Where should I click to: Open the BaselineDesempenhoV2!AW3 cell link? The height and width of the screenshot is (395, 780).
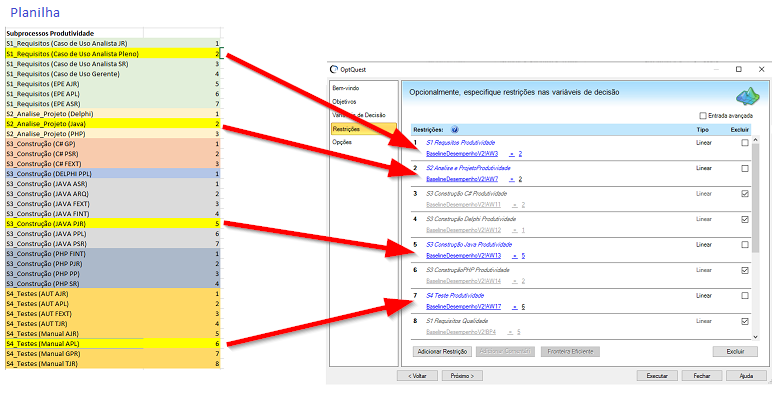click(462, 154)
